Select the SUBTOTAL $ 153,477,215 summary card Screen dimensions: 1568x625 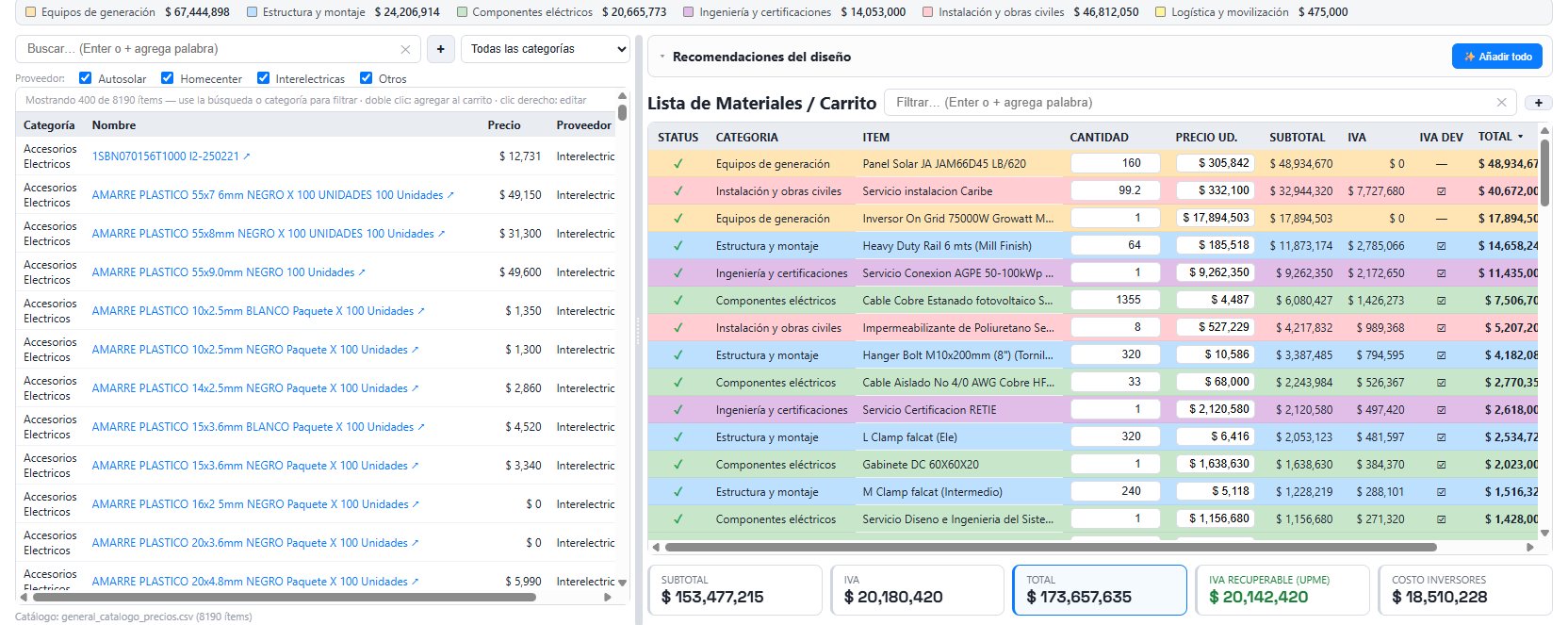tap(735, 590)
